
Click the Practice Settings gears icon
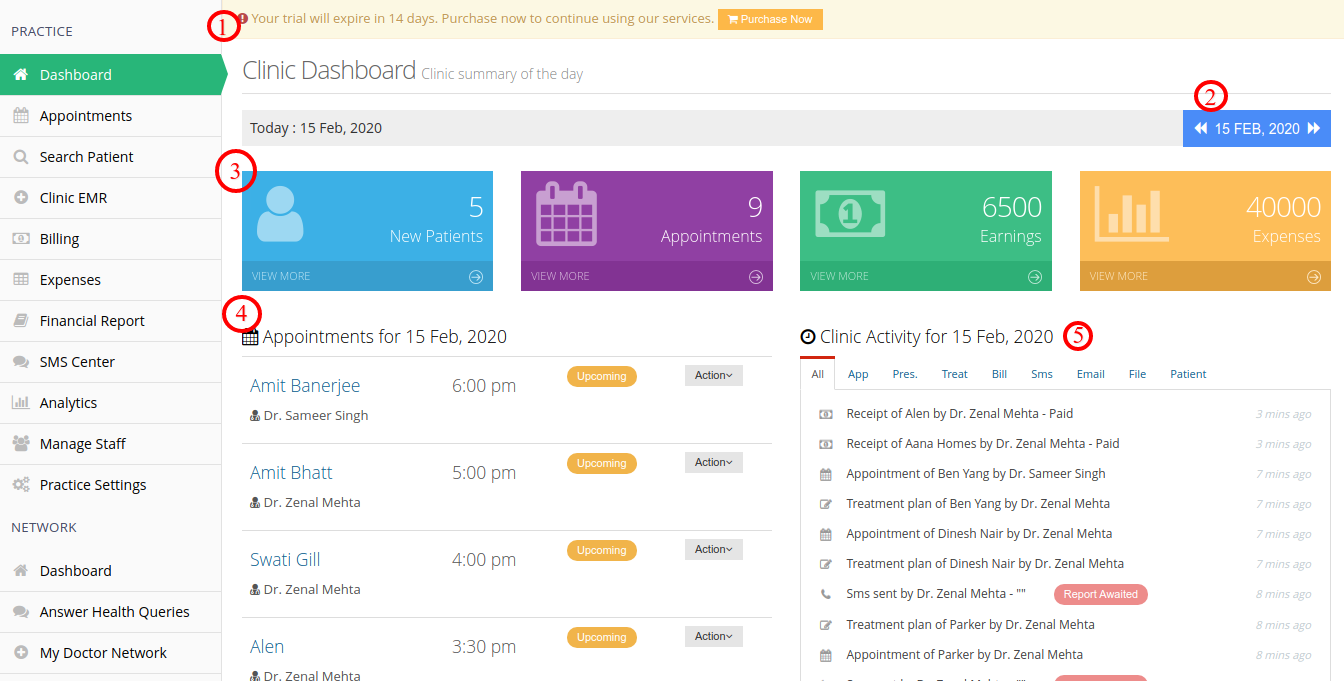(x=20, y=485)
